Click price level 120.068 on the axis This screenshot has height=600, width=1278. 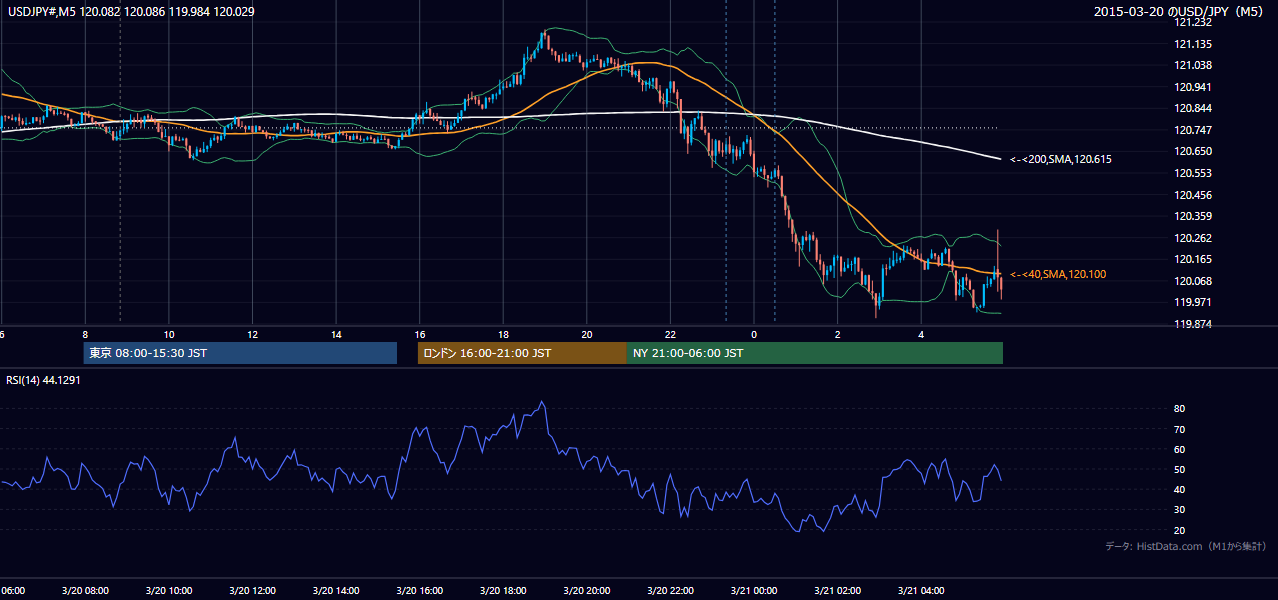1193,281
